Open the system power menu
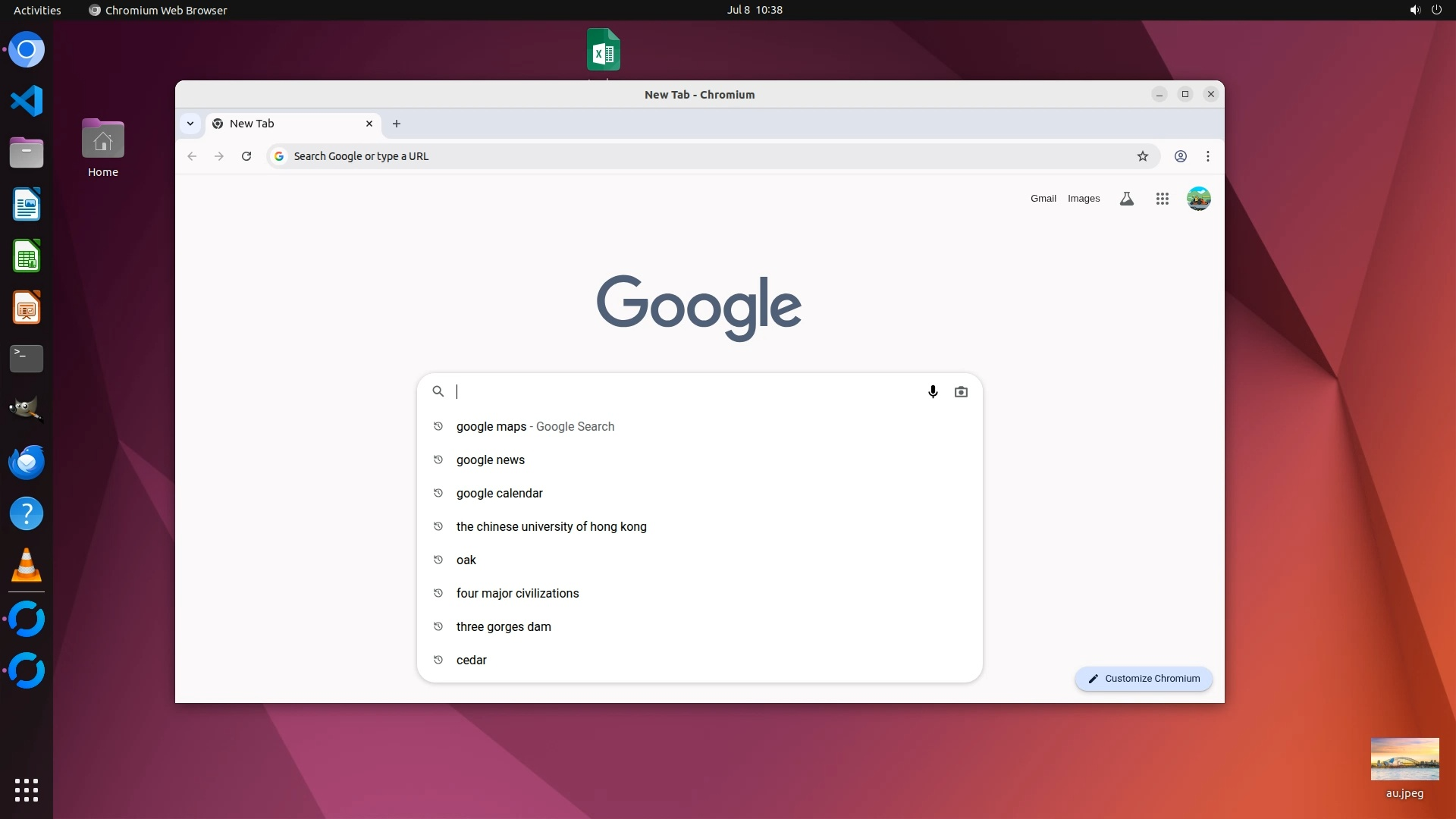 pos(1436,10)
